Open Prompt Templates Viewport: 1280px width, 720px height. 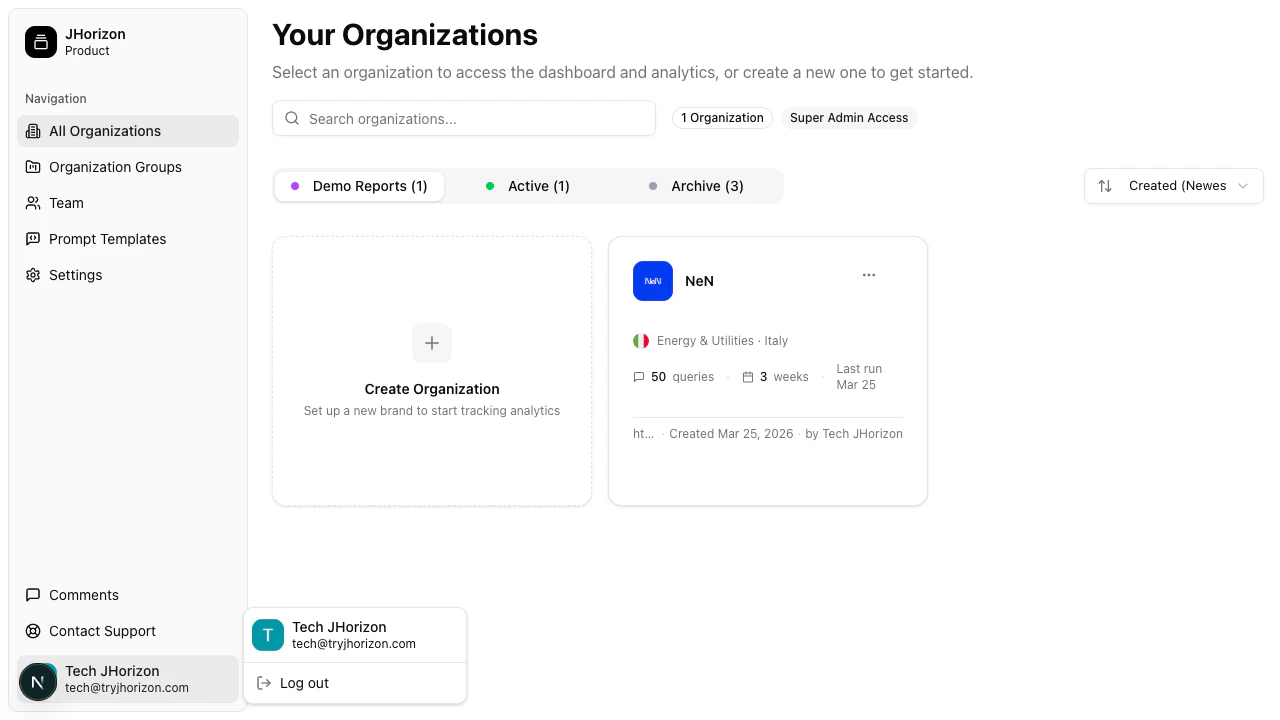(106, 239)
